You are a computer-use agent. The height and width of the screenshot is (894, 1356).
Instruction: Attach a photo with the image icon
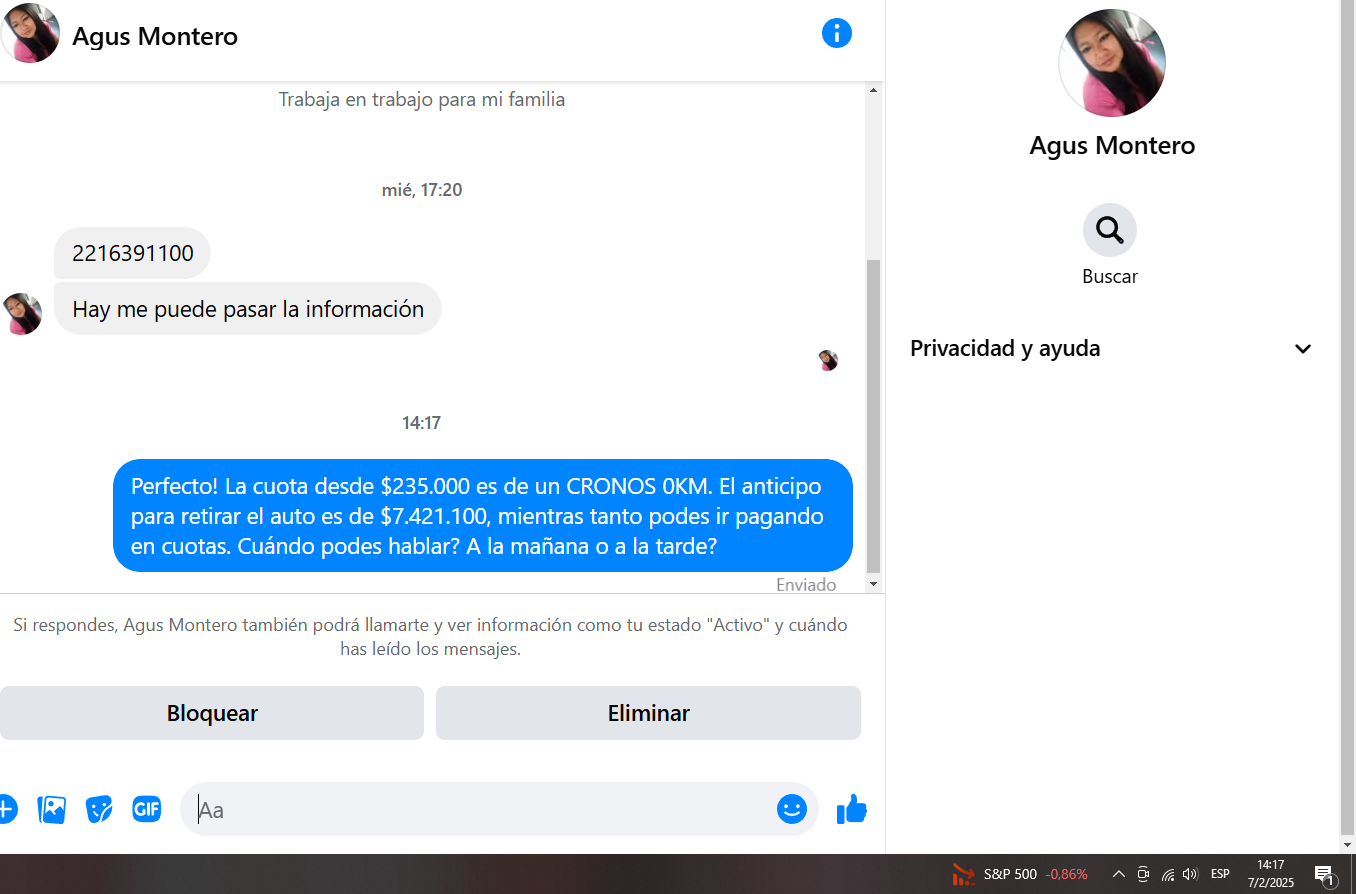pos(52,809)
